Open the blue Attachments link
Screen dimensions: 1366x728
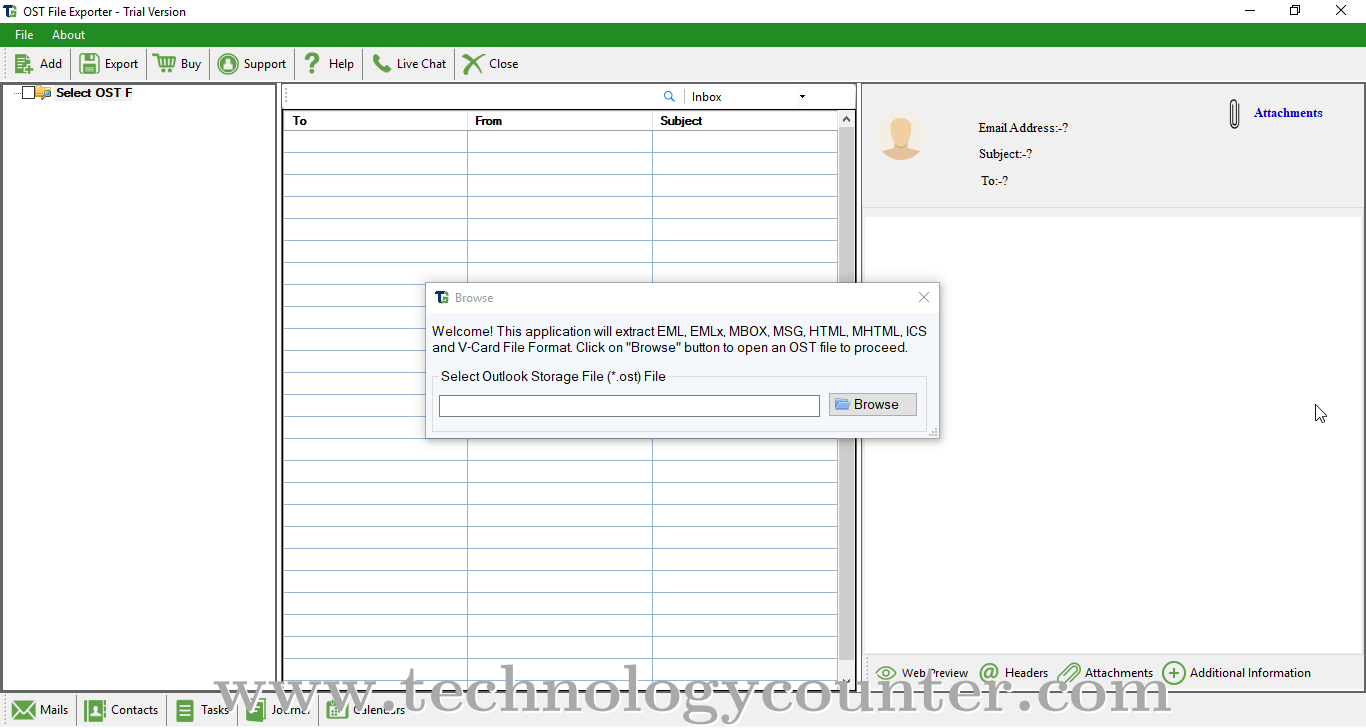1288,113
